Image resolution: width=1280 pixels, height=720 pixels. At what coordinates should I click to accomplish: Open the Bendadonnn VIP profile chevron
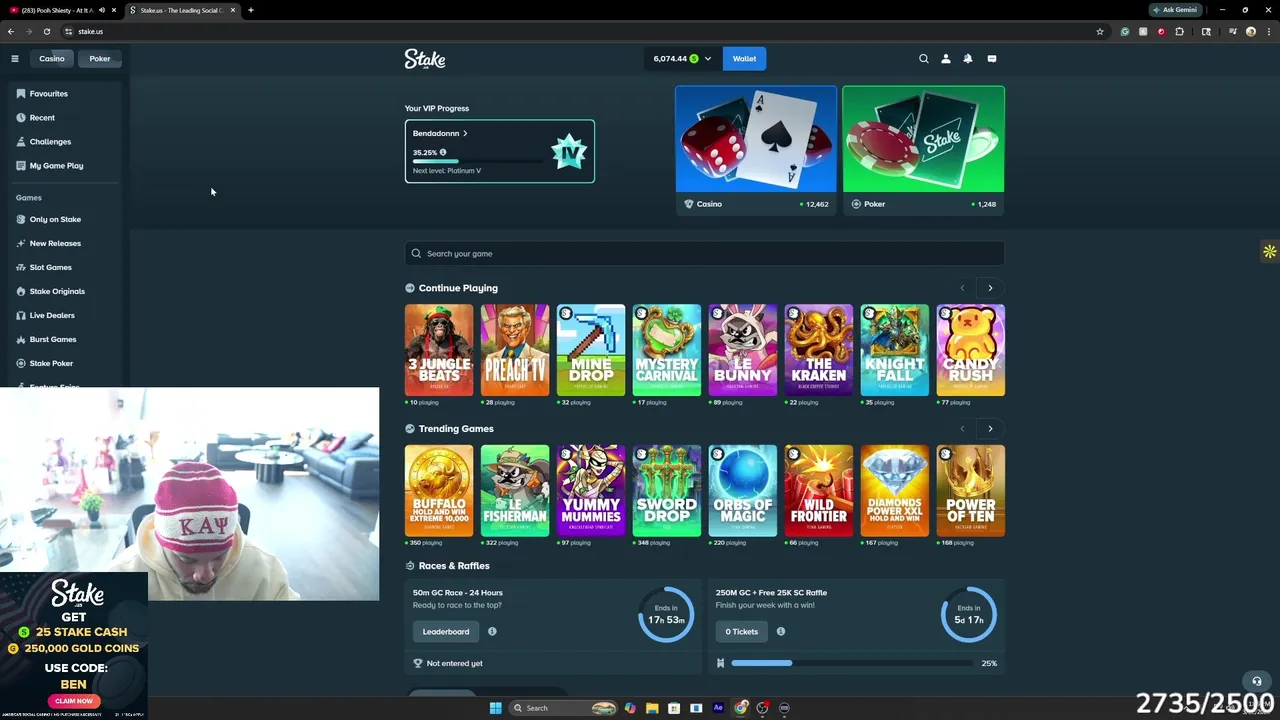[465, 134]
